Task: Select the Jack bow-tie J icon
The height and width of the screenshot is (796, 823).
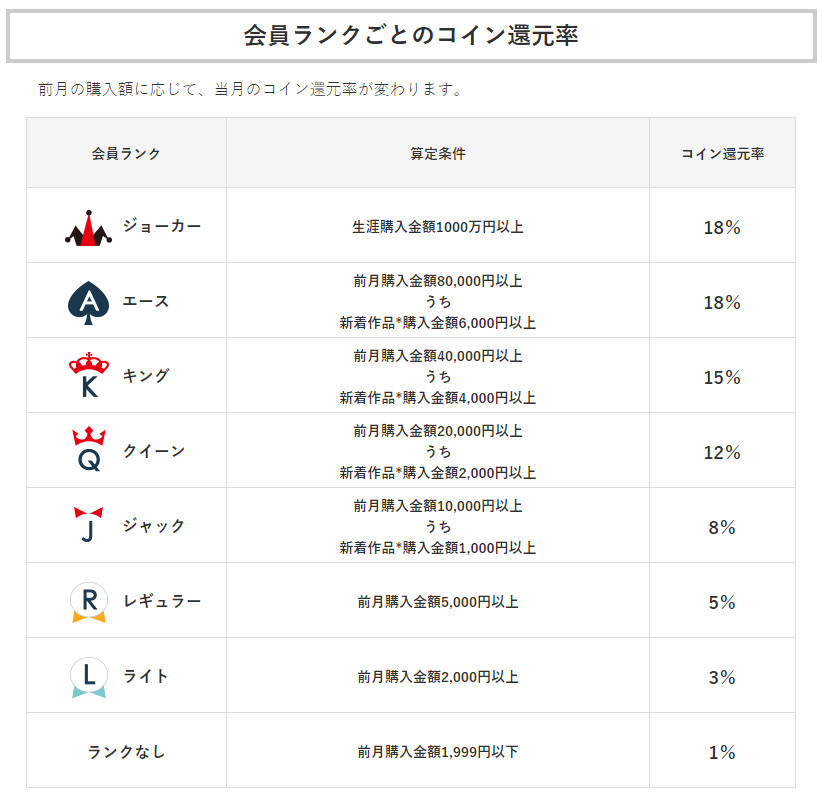Action: 89,524
